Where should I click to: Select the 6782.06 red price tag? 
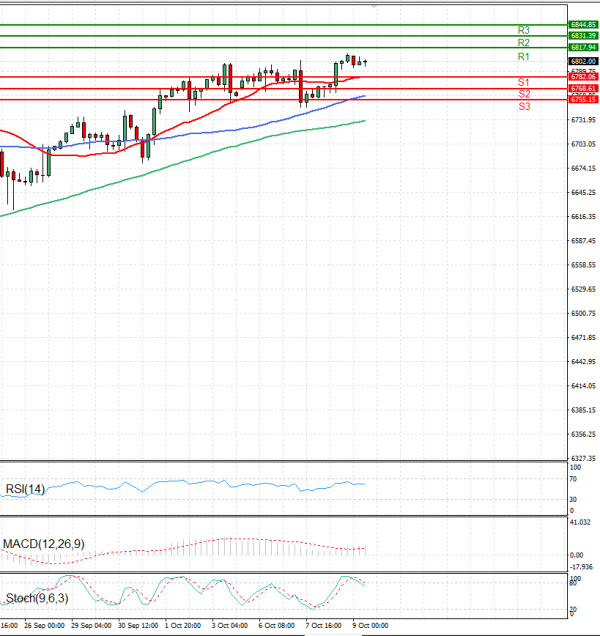click(583, 77)
